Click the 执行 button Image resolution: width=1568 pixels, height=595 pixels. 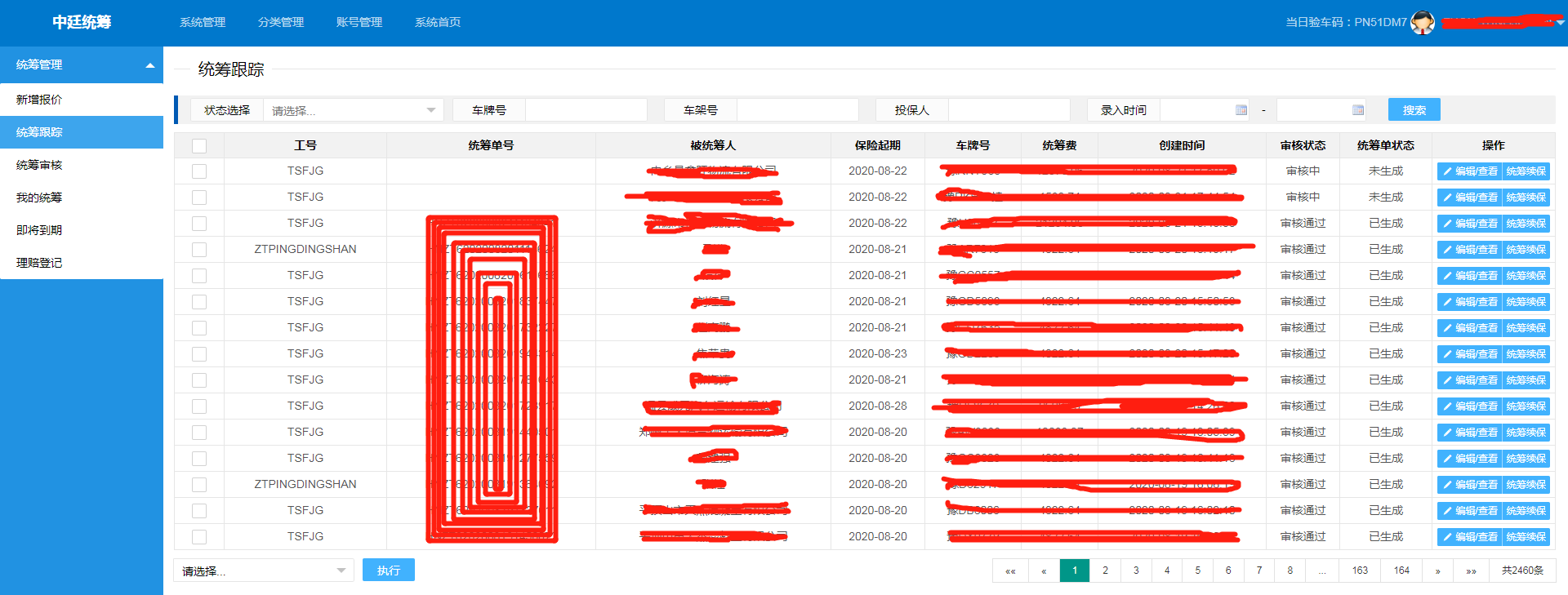(389, 571)
